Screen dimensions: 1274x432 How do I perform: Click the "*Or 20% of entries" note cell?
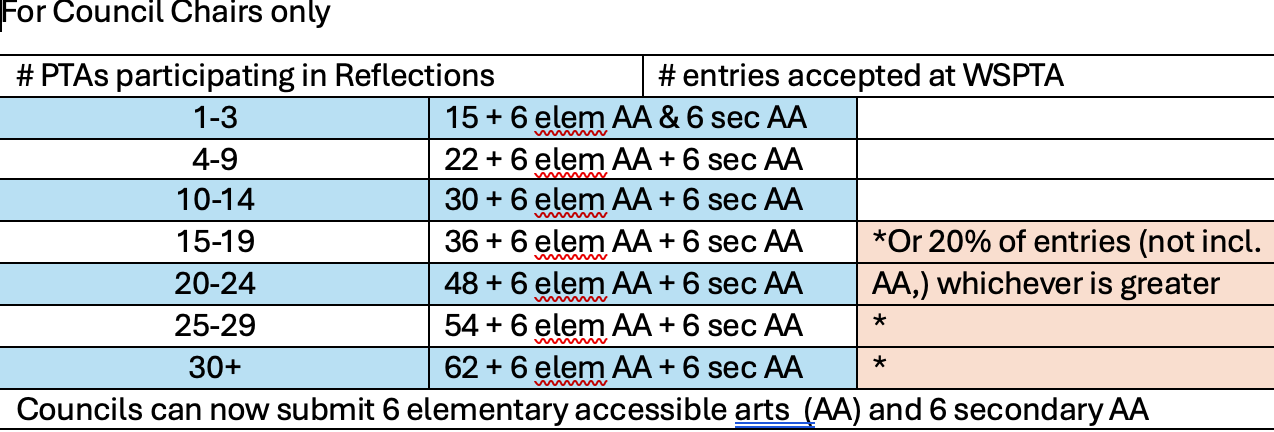tap(1066, 243)
